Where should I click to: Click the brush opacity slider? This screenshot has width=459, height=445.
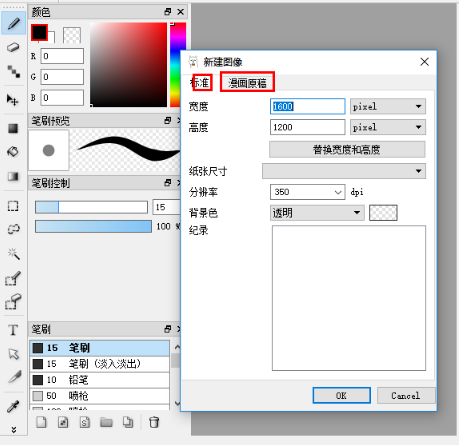coord(93,226)
